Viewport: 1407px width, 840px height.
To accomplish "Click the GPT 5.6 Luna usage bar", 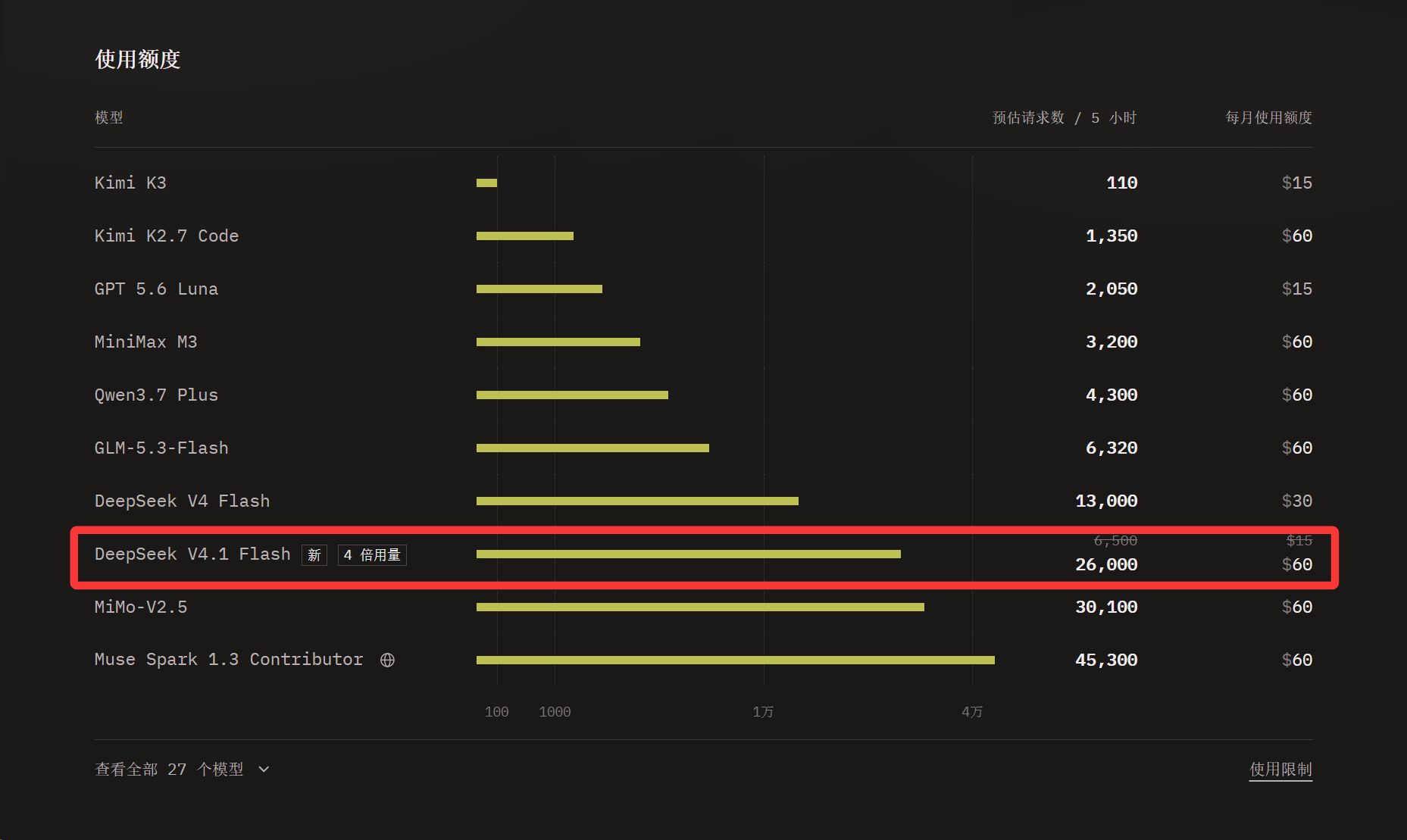I will pyautogui.click(x=539, y=289).
